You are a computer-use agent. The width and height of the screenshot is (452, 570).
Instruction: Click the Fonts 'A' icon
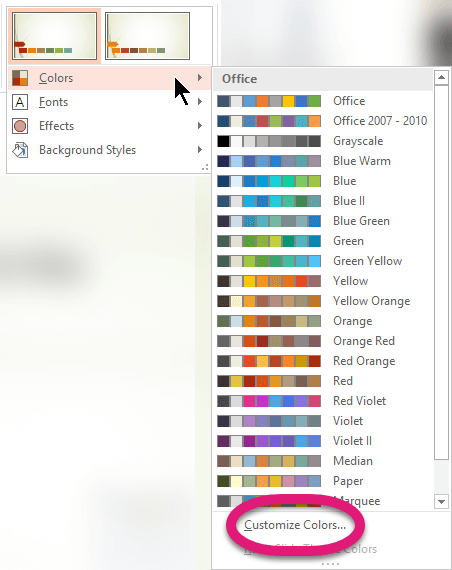click(20, 102)
